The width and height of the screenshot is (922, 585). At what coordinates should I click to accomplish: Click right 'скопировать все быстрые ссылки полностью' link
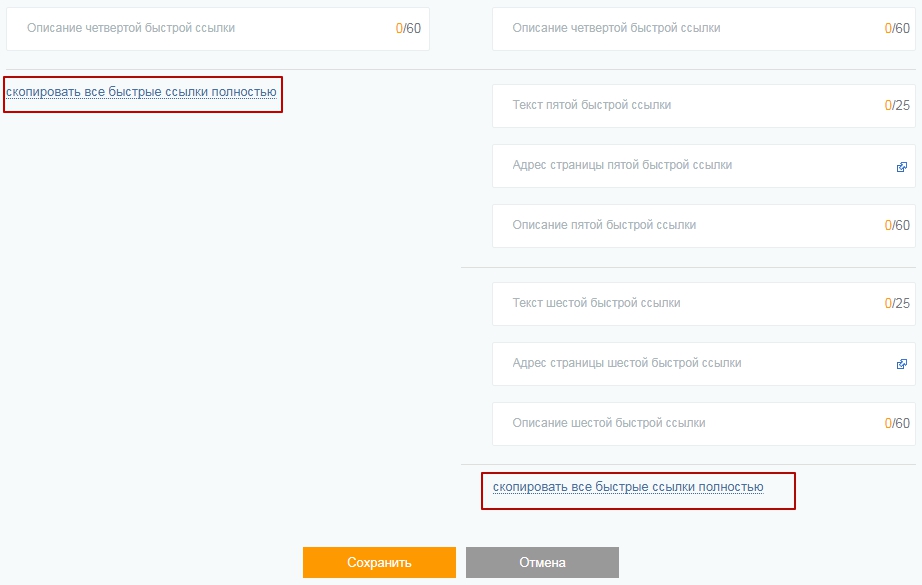[628, 487]
